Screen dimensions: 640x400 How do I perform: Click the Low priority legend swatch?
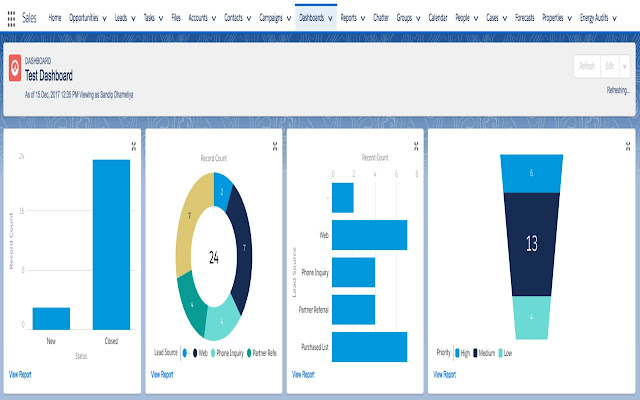pyautogui.click(x=500, y=353)
